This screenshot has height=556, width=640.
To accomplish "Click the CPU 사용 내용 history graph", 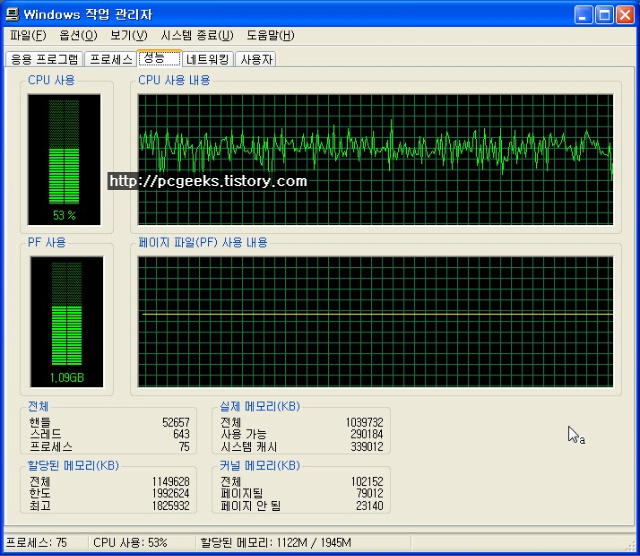I will pos(376,160).
